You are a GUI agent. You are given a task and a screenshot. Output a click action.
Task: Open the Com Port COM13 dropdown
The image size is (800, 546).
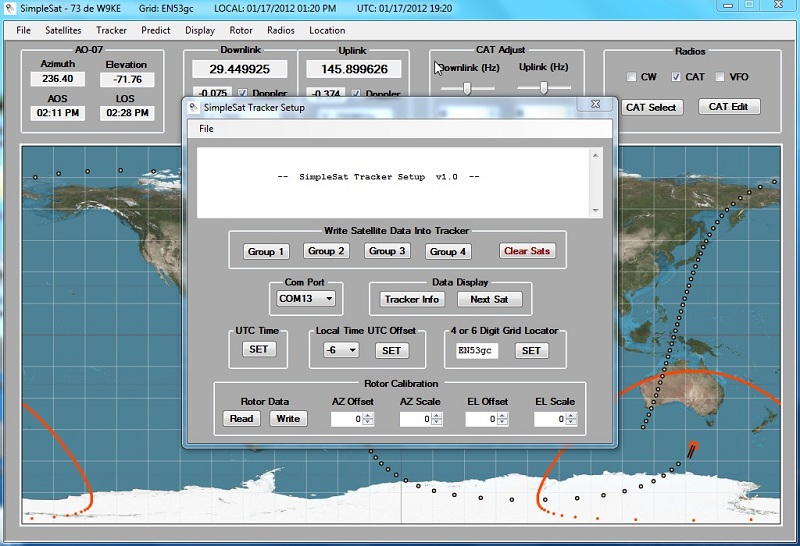306,299
